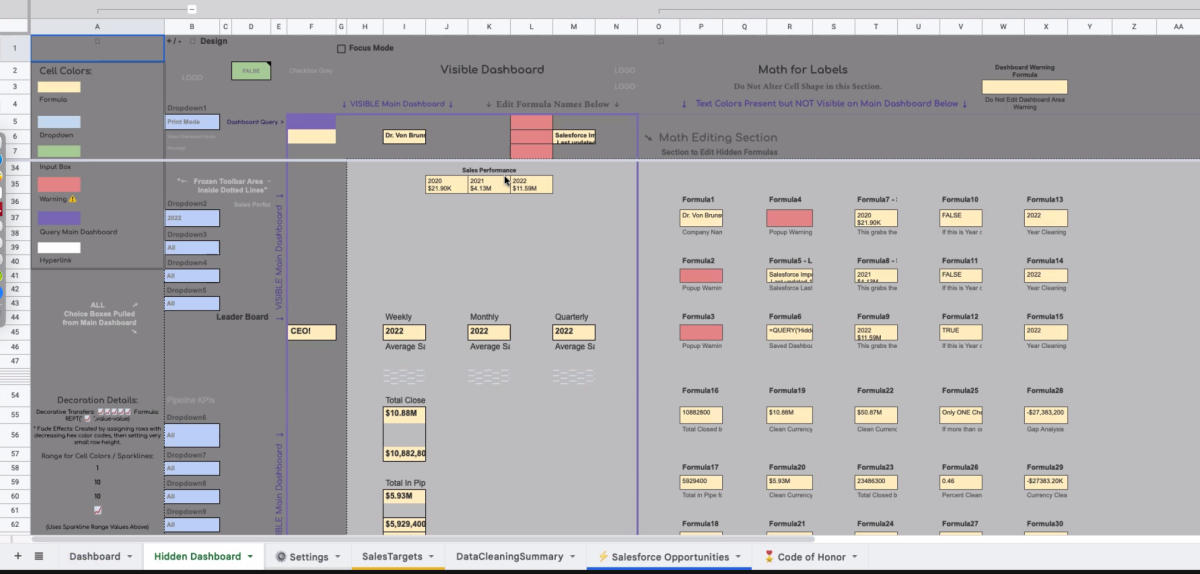Collapse column group with minus button
Image resolution: width=1200 pixels, height=574 pixels.
point(192,9)
